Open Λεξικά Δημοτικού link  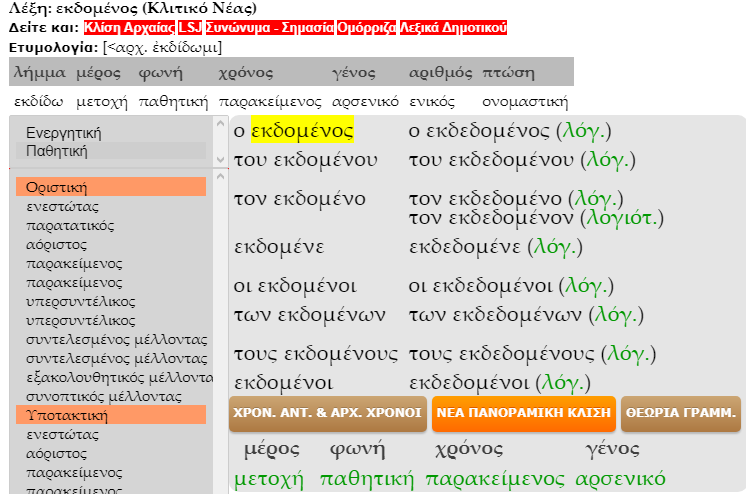(453, 28)
